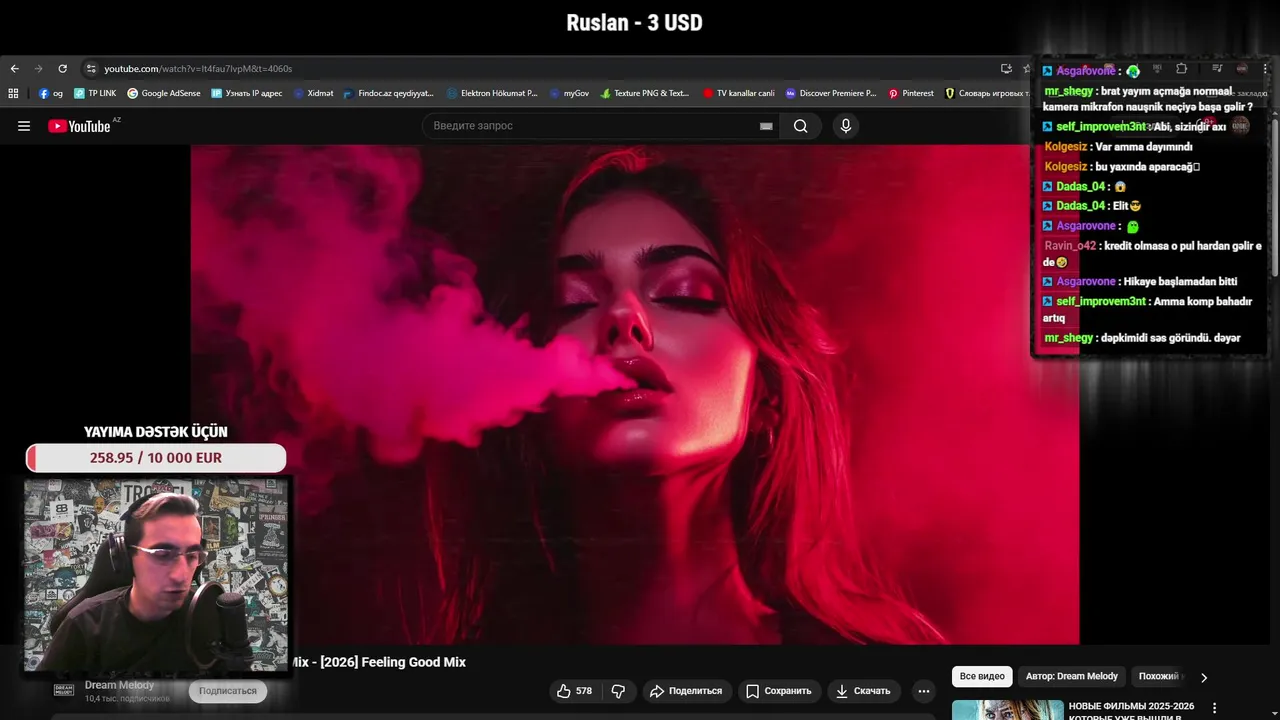
Task: Open the Узнать IP адрес bookmark
Action: pos(247,93)
